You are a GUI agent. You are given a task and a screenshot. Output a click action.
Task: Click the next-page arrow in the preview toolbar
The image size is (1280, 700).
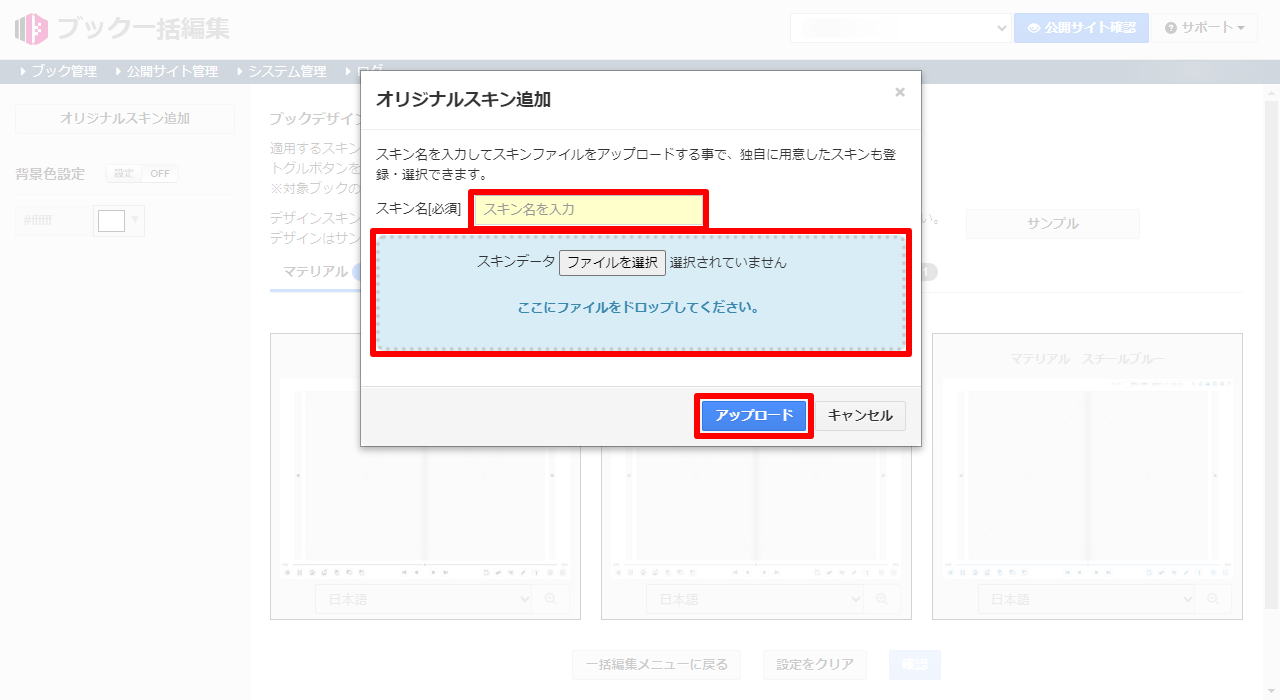tap(433, 572)
